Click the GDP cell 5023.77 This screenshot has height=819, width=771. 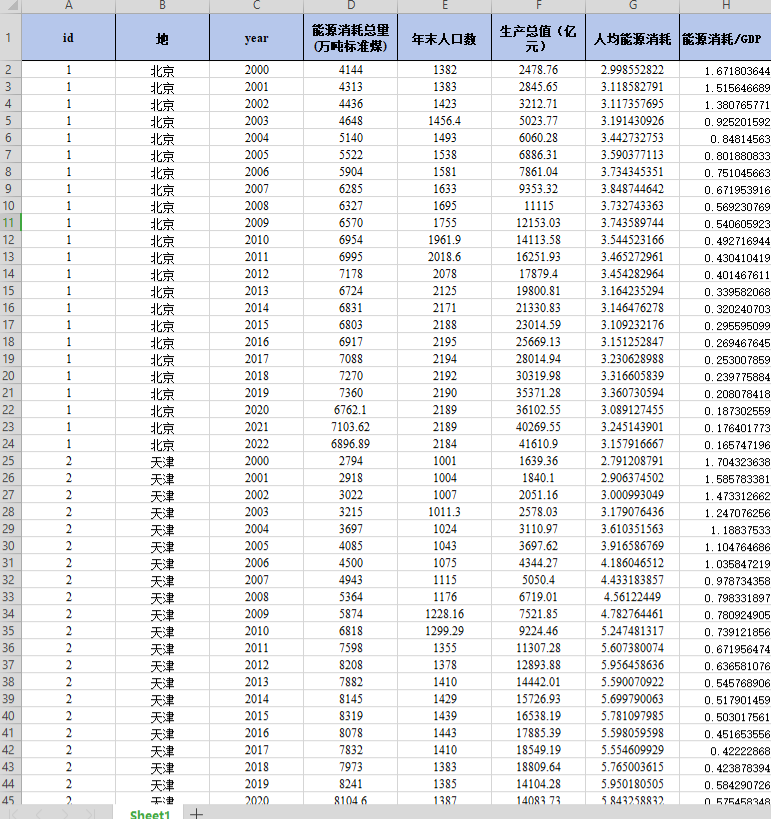tap(539, 121)
